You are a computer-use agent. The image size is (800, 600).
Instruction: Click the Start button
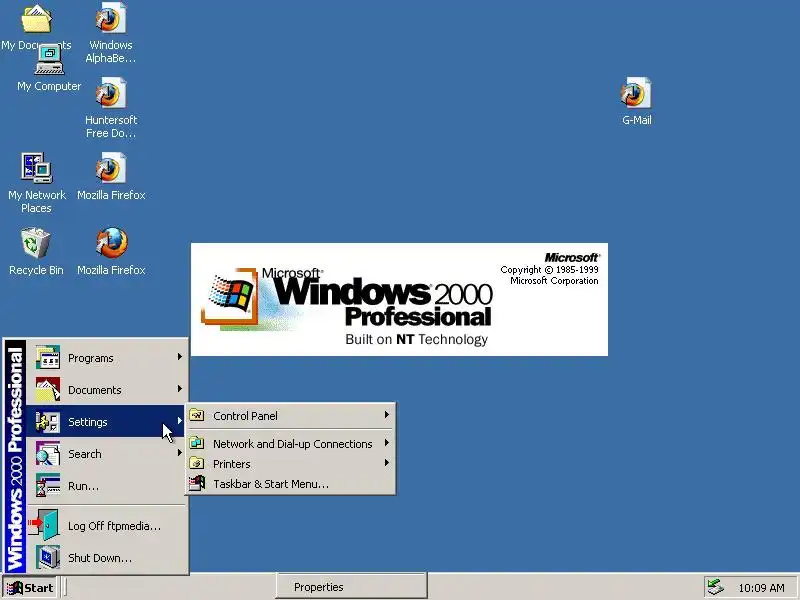click(30, 588)
